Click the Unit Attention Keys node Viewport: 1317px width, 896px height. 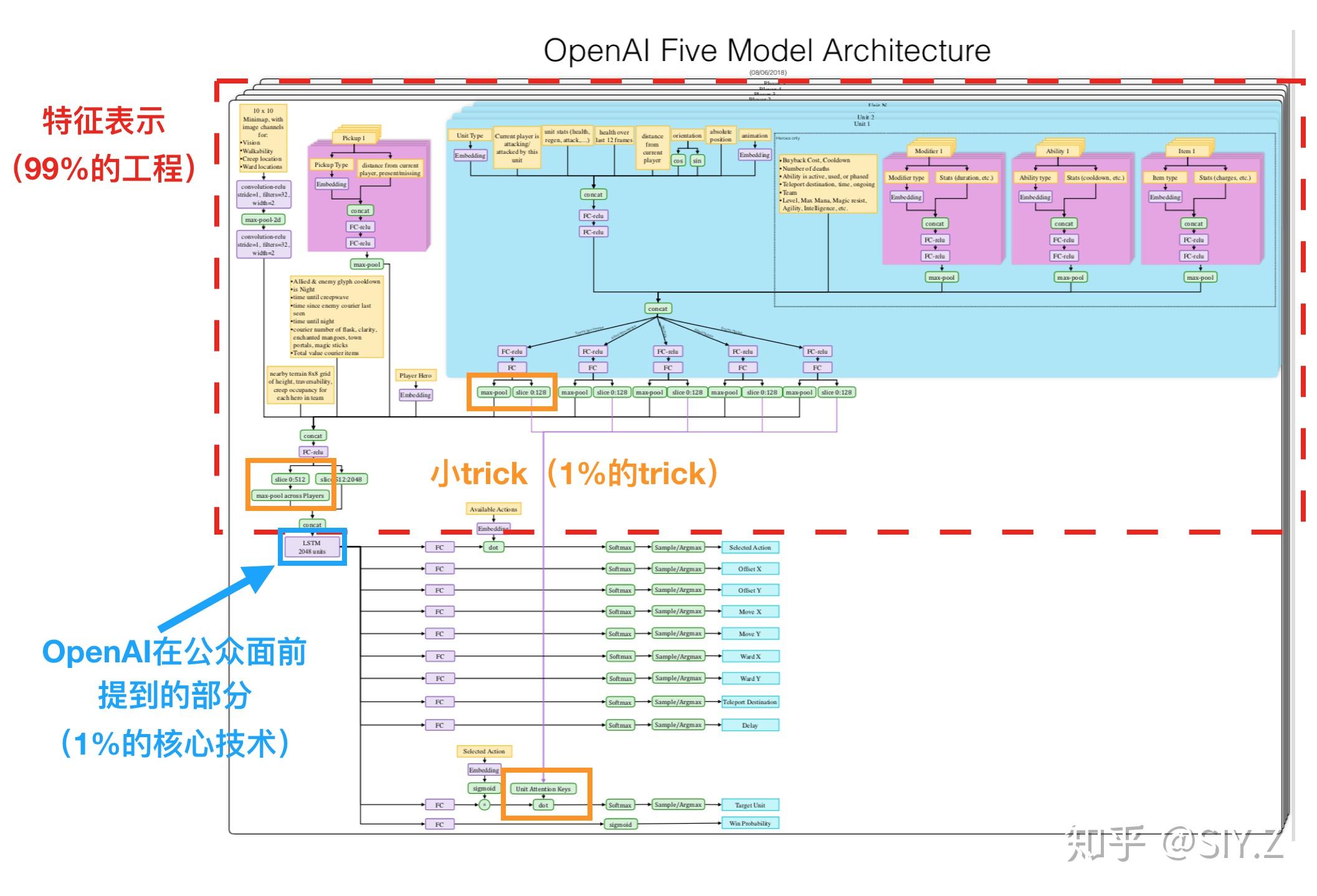544,788
